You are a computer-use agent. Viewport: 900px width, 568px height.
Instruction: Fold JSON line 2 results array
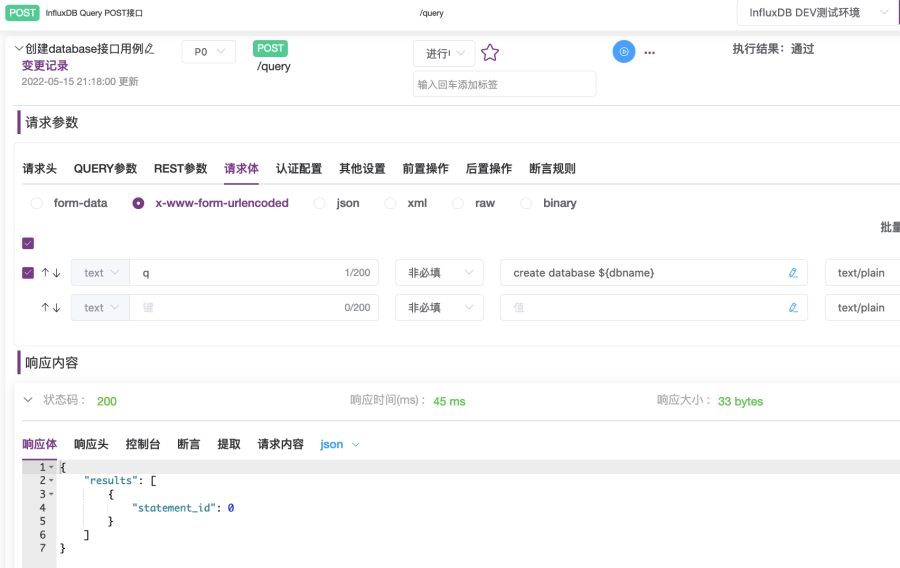[x=51, y=480]
